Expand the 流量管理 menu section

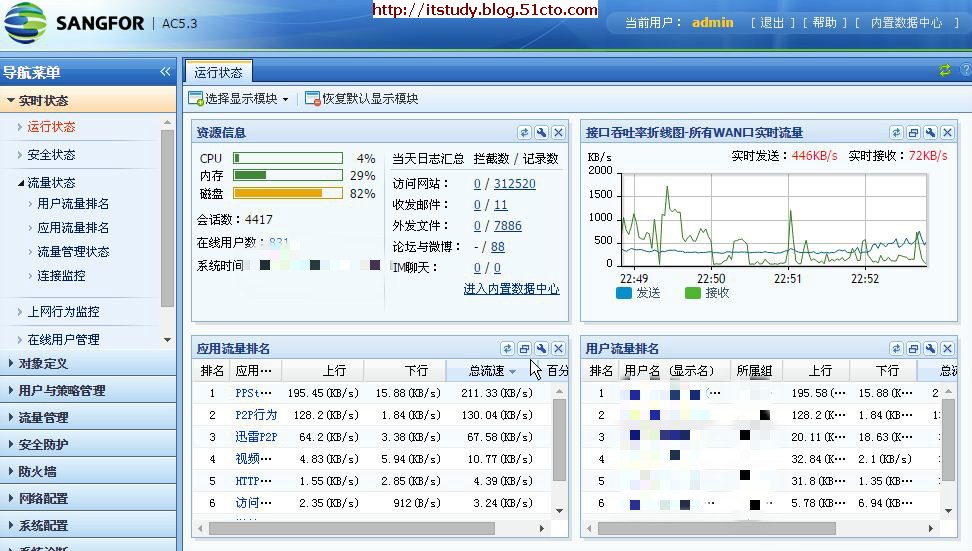pos(88,418)
